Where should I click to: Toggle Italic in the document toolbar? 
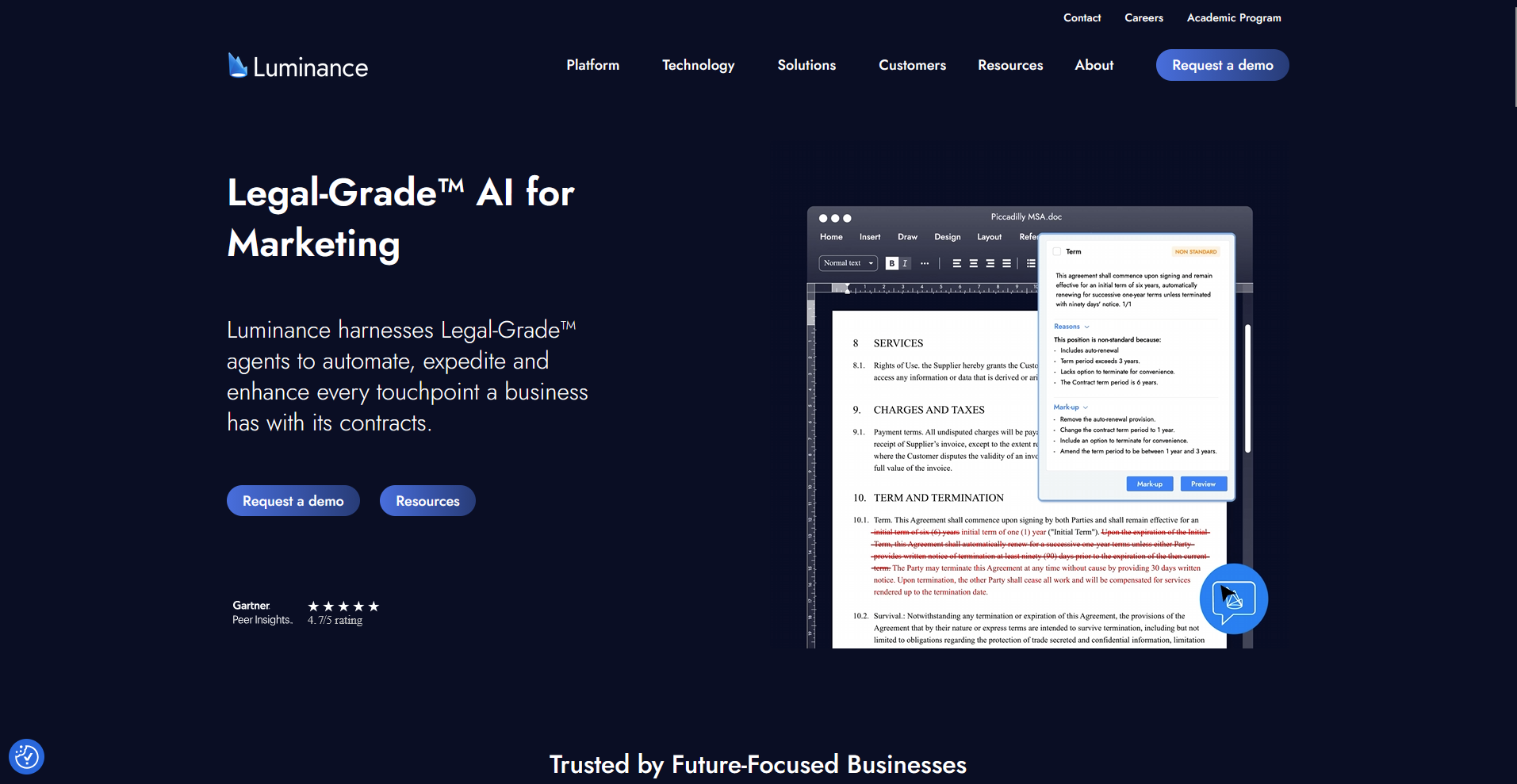(905, 263)
